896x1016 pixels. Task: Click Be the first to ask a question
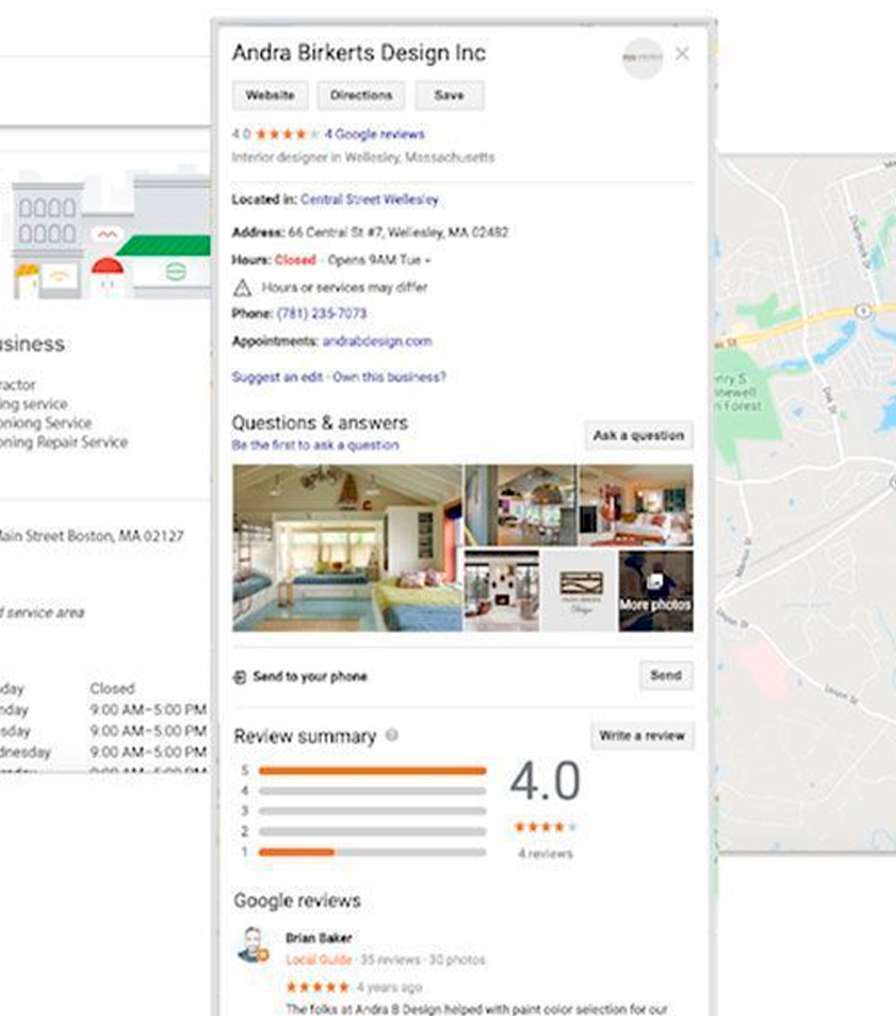[316, 445]
